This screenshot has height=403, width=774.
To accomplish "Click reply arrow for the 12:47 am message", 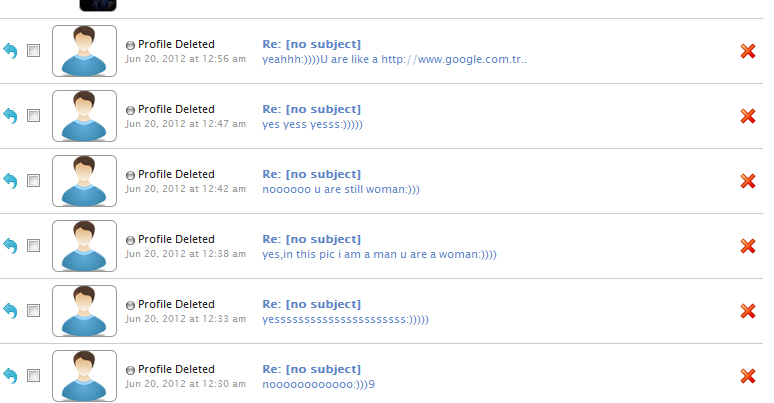I will pyautogui.click(x=10, y=115).
